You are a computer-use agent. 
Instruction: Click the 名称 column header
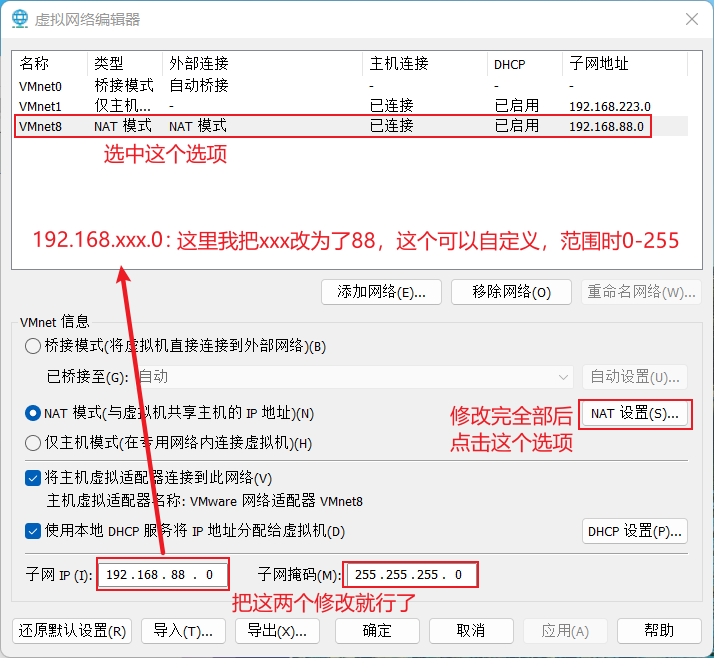50,63
